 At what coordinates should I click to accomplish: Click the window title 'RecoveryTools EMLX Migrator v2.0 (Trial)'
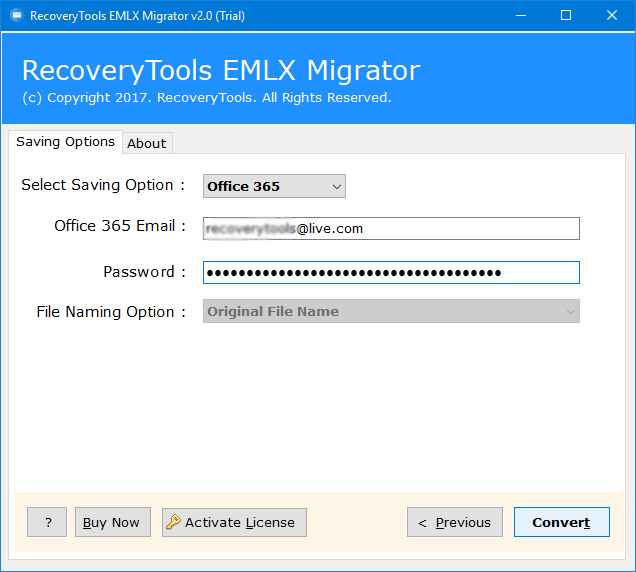[x=138, y=16]
